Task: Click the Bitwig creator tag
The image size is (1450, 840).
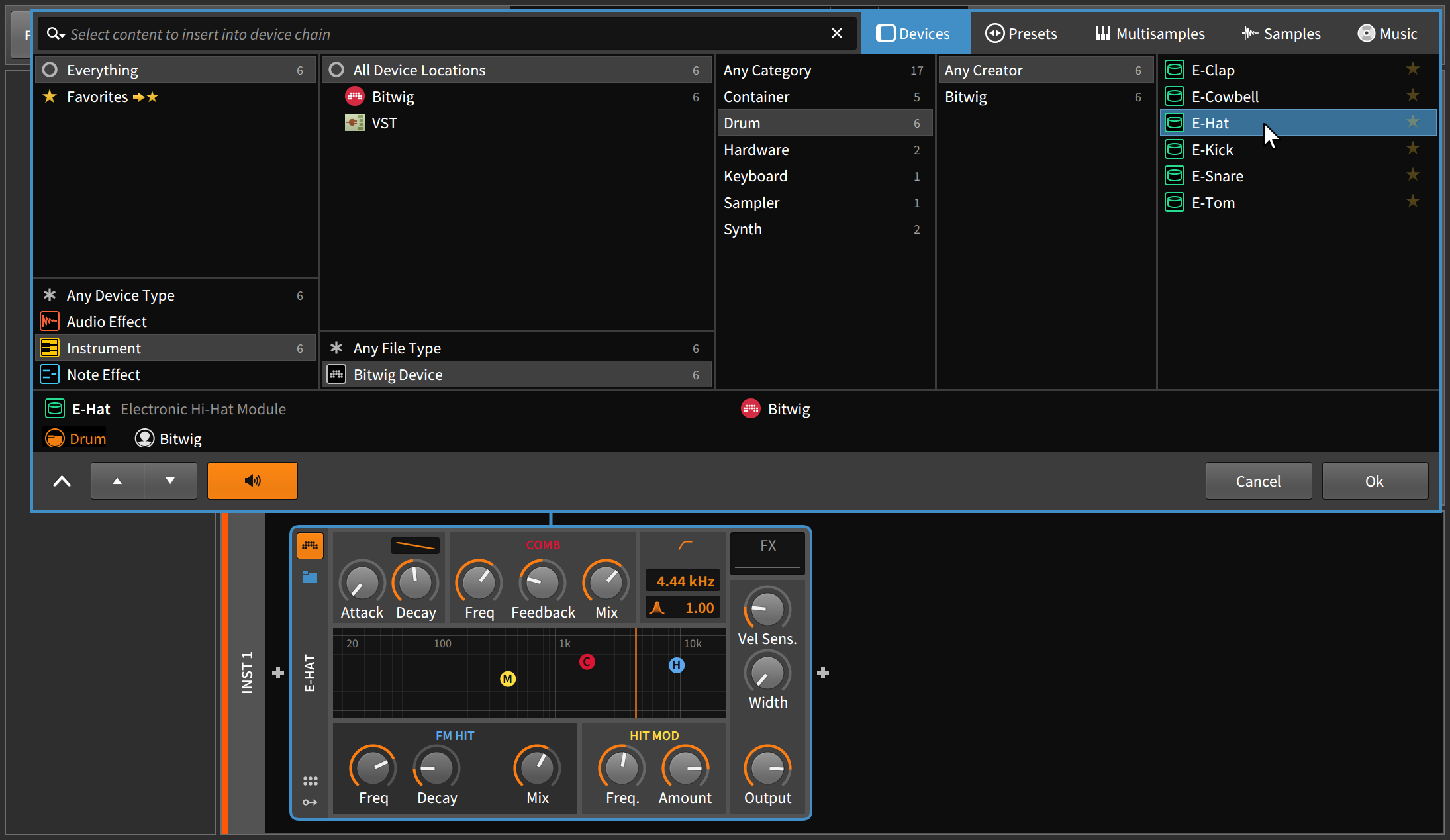Action: click(x=168, y=439)
